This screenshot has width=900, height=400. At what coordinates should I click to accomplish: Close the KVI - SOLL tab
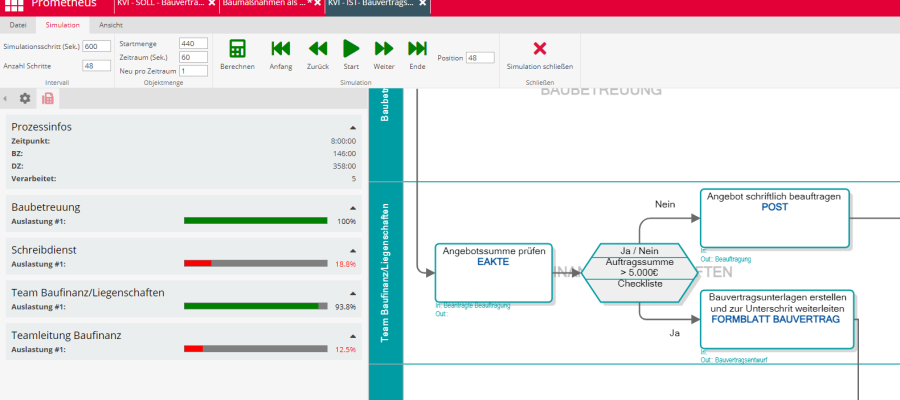[212, 3]
